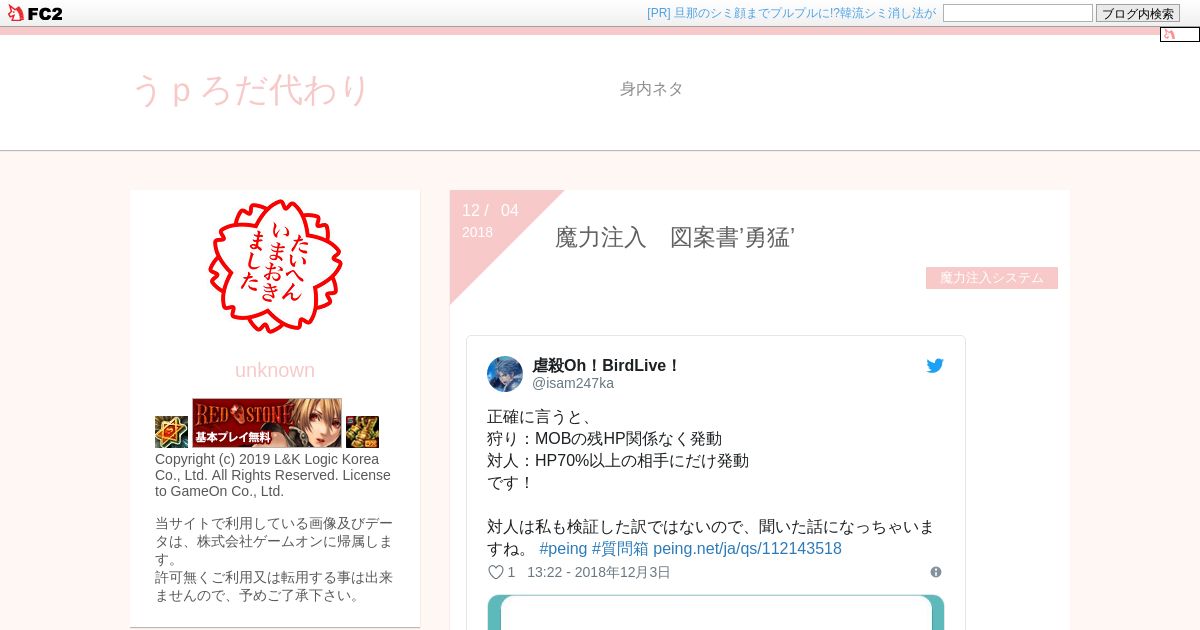Click the tweet author's avatar image

(505, 374)
